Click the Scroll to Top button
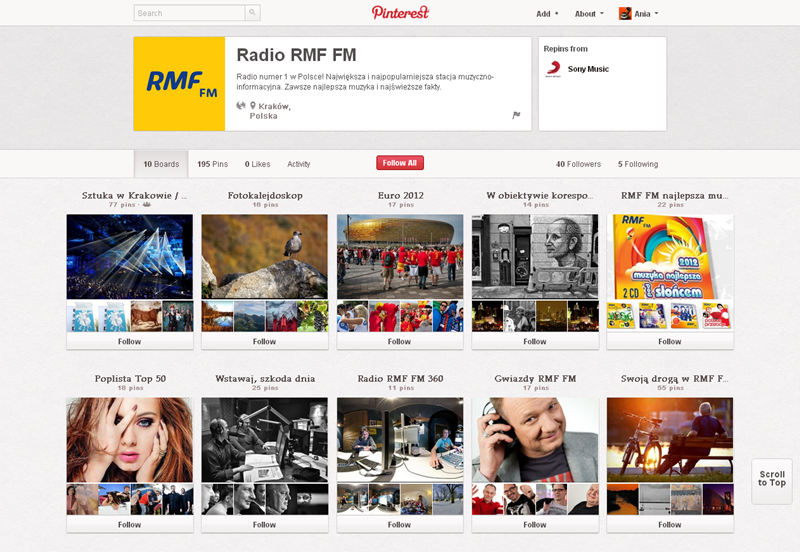 [772, 479]
